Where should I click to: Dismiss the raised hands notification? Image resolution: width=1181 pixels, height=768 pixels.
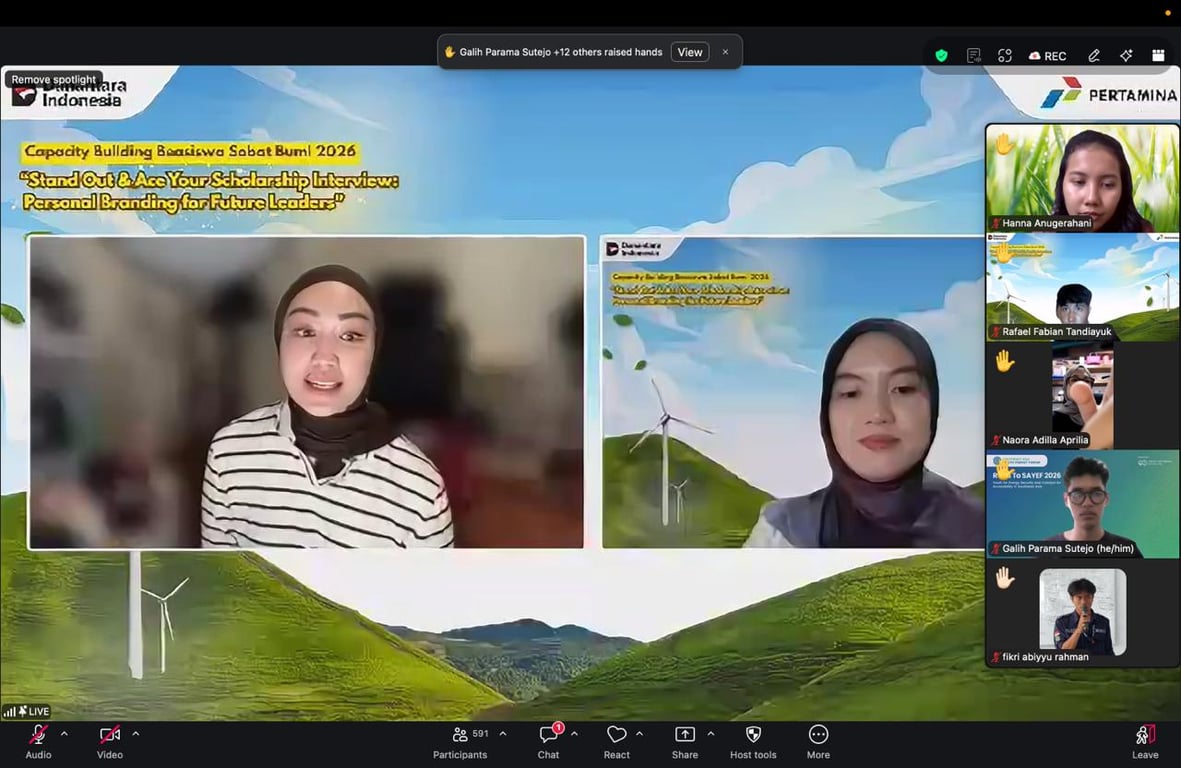725,52
